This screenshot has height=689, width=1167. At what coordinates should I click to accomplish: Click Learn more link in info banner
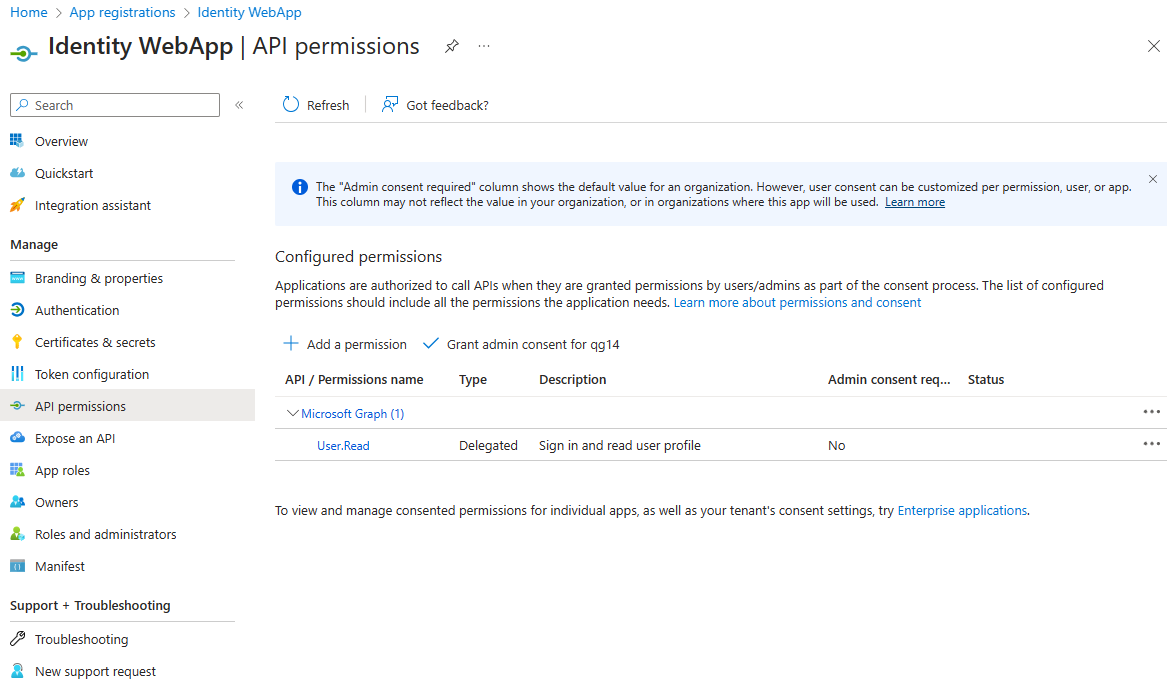coord(915,202)
